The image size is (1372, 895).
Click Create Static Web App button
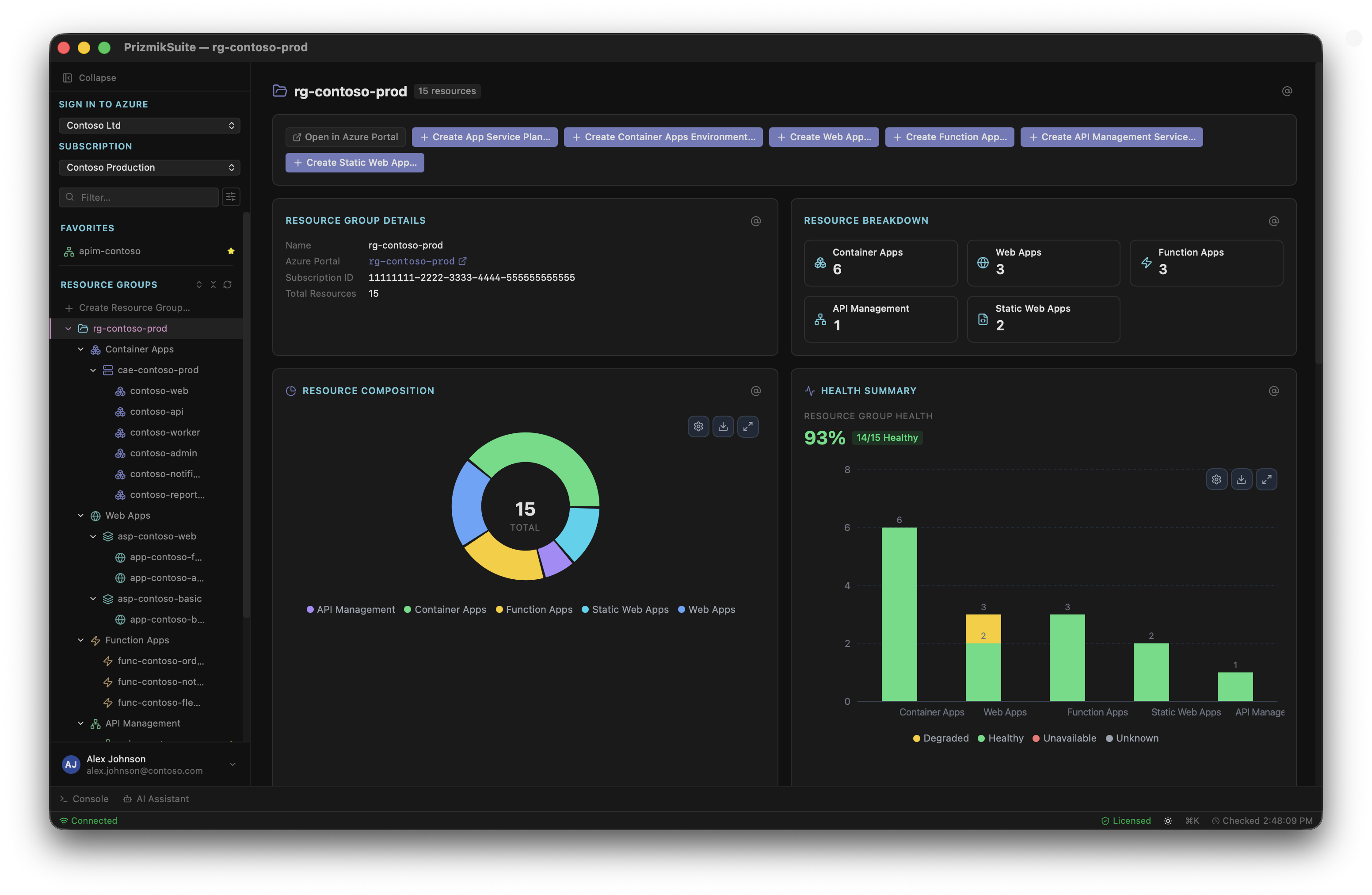[354, 163]
